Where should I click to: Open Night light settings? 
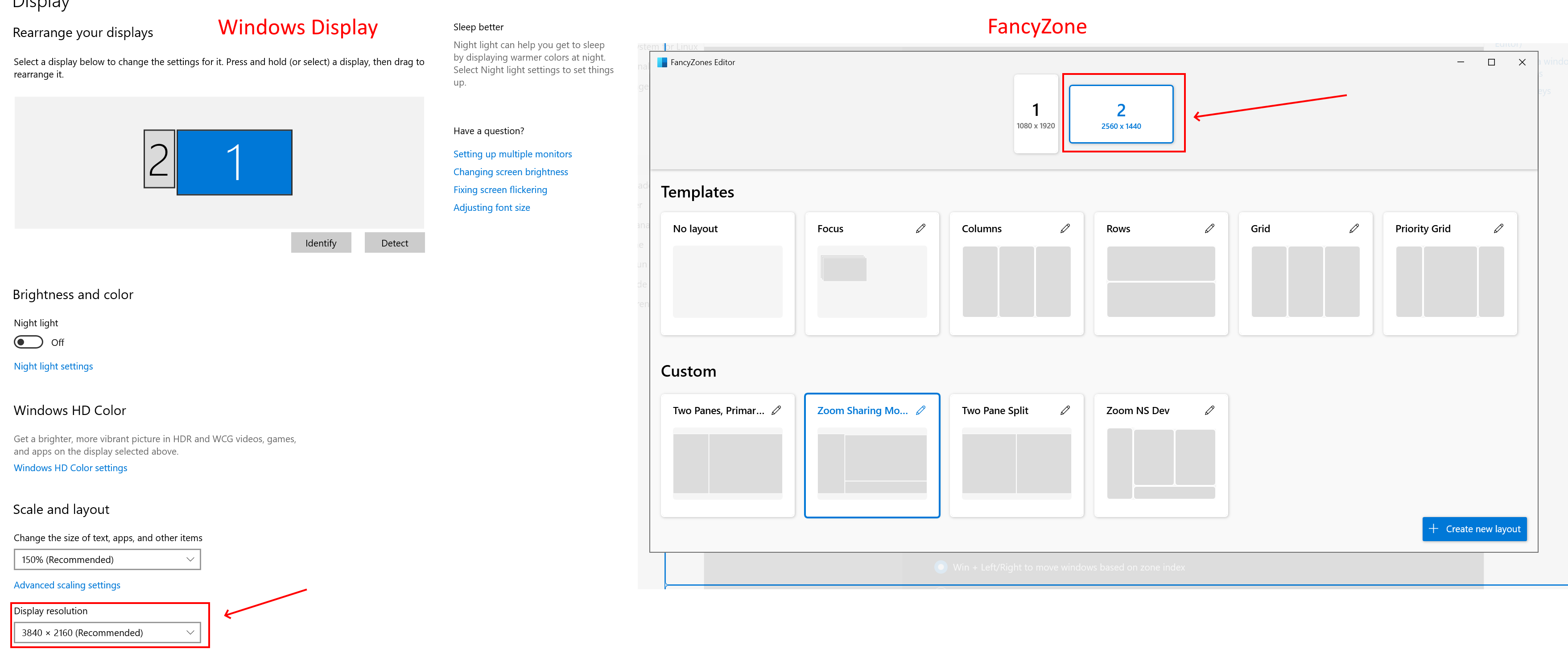[53, 366]
